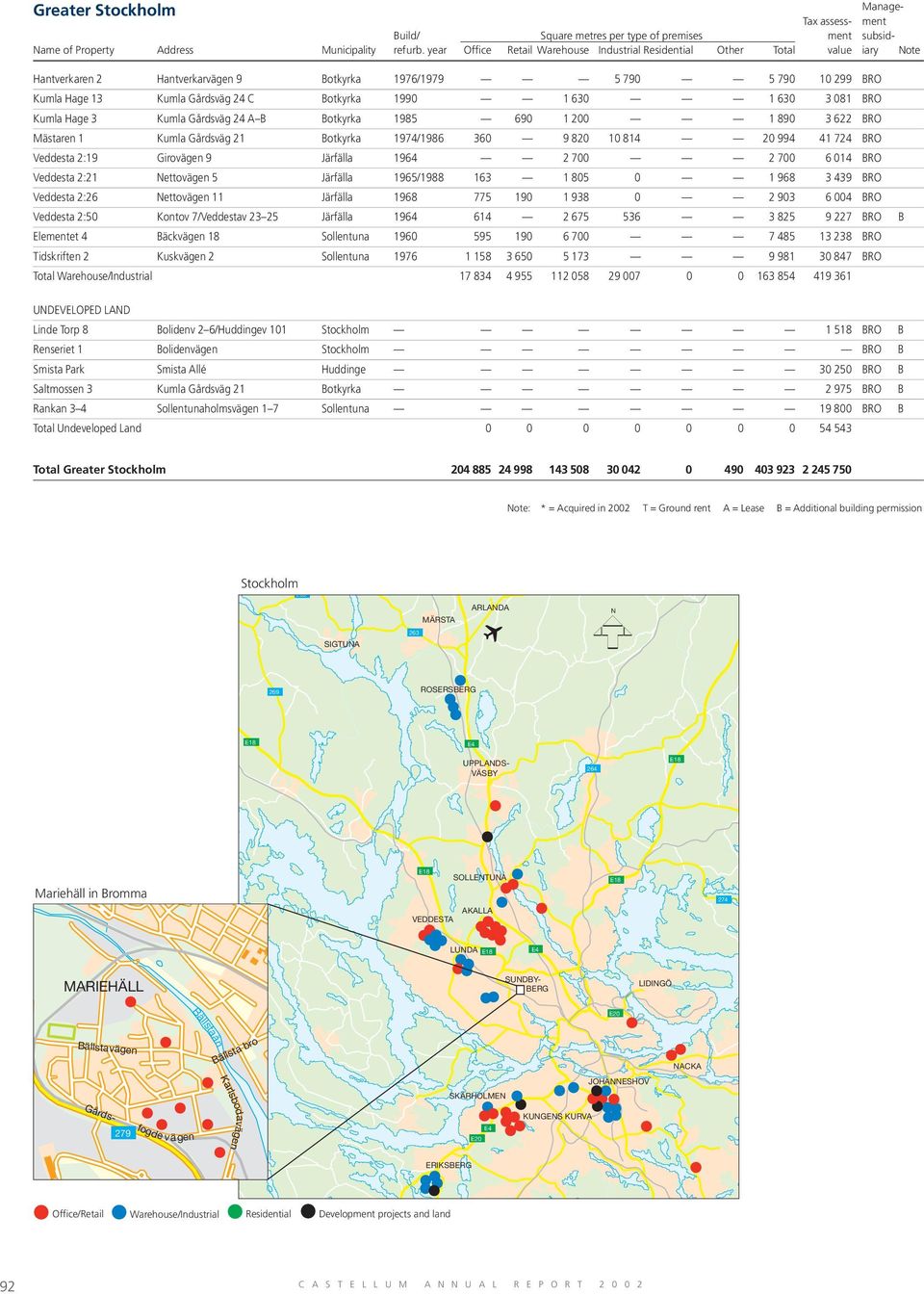
Task: Select the red Office/Retail legend dot
Action: point(40,1212)
